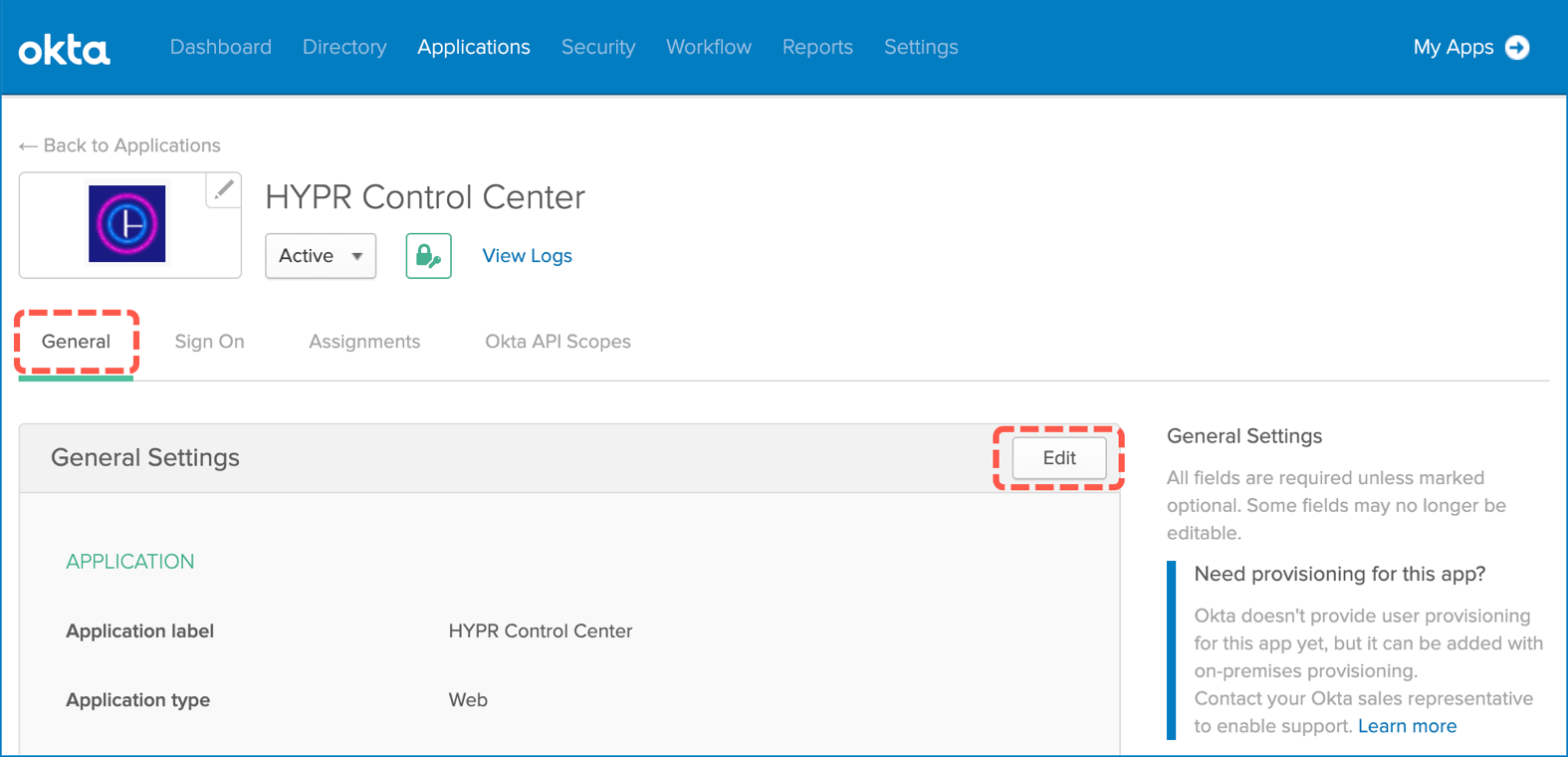The width and height of the screenshot is (1568, 757).
Task: Click the green lock and key icon
Action: [x=428, y=256]
